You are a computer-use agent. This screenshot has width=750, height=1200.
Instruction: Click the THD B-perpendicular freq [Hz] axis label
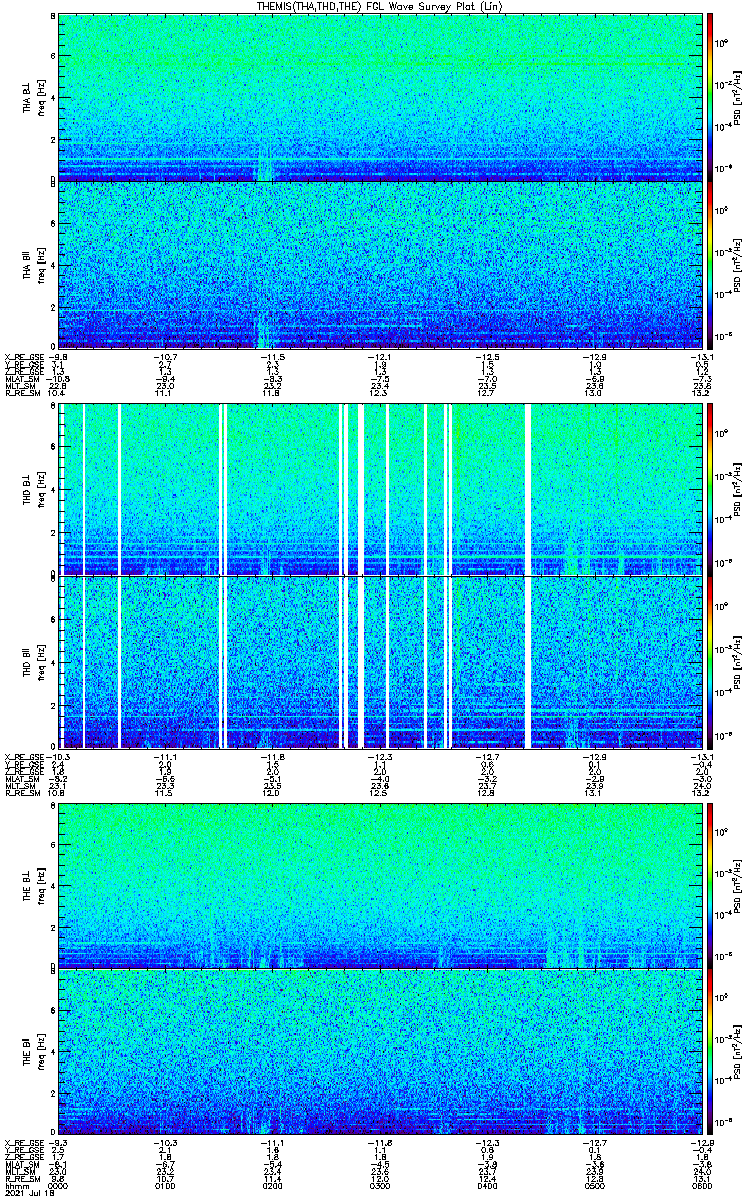[42, 488]
